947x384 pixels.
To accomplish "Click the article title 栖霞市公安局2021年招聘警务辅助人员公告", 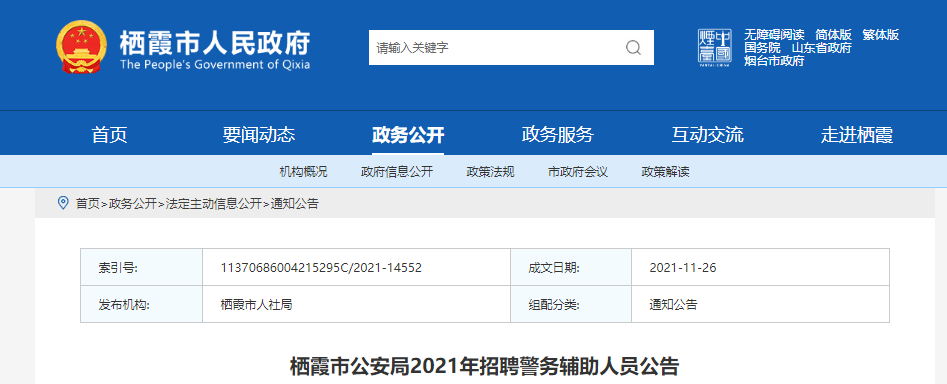I will pyautogui.click(x=485, y=366).
